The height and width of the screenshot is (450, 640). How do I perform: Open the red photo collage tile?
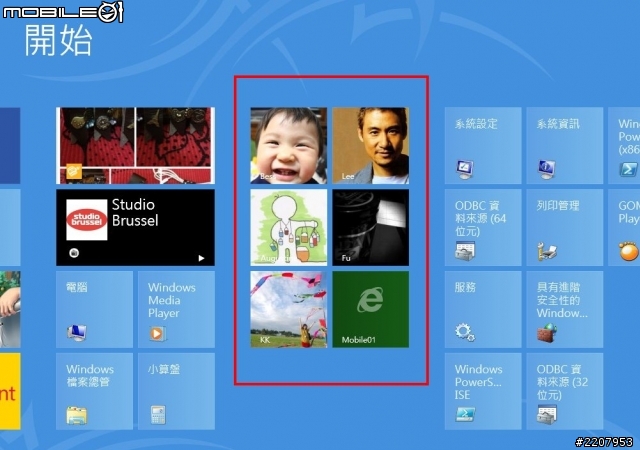click(x=136, y=145)
